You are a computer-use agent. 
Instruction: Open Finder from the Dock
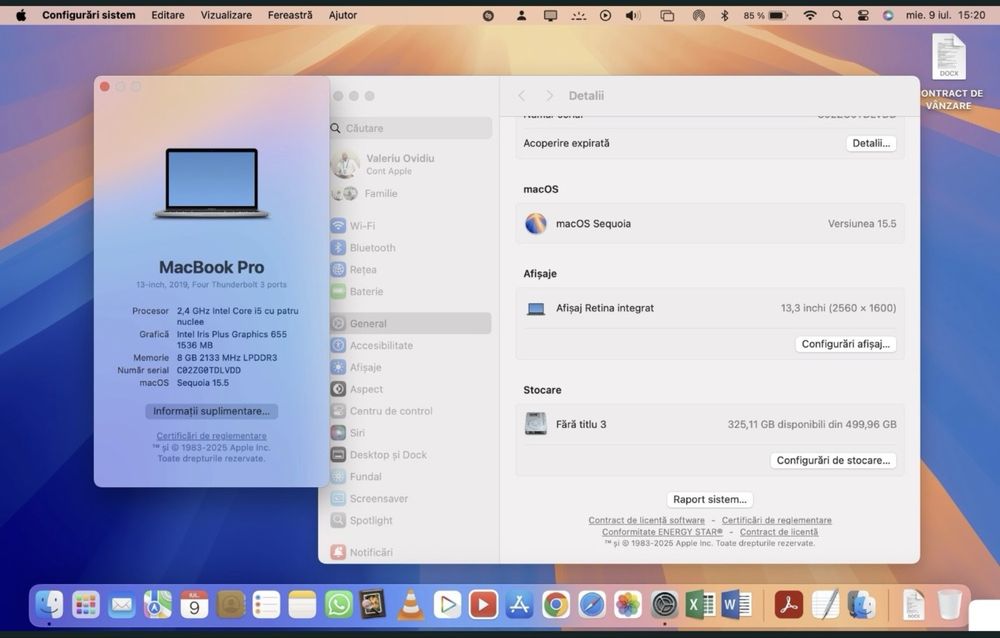pyautogui.click(x=49, y=604)
